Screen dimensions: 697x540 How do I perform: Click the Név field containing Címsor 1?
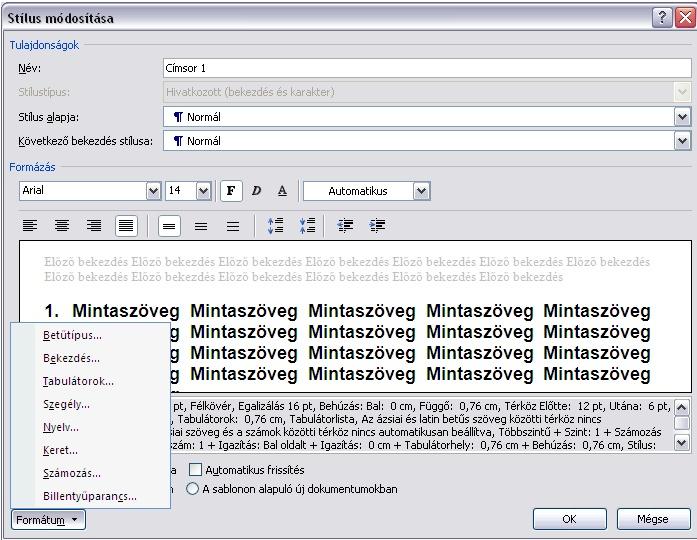pos(427,68)
